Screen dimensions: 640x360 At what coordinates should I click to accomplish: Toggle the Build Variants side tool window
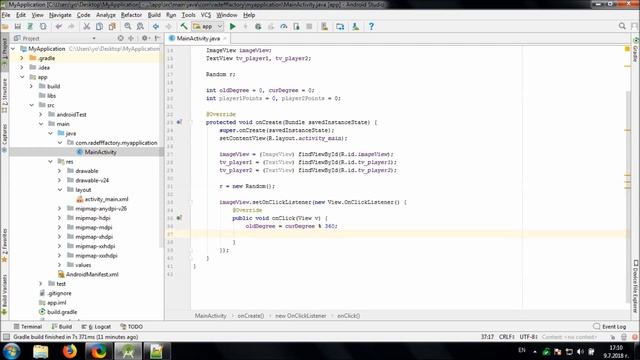[4, 295]
